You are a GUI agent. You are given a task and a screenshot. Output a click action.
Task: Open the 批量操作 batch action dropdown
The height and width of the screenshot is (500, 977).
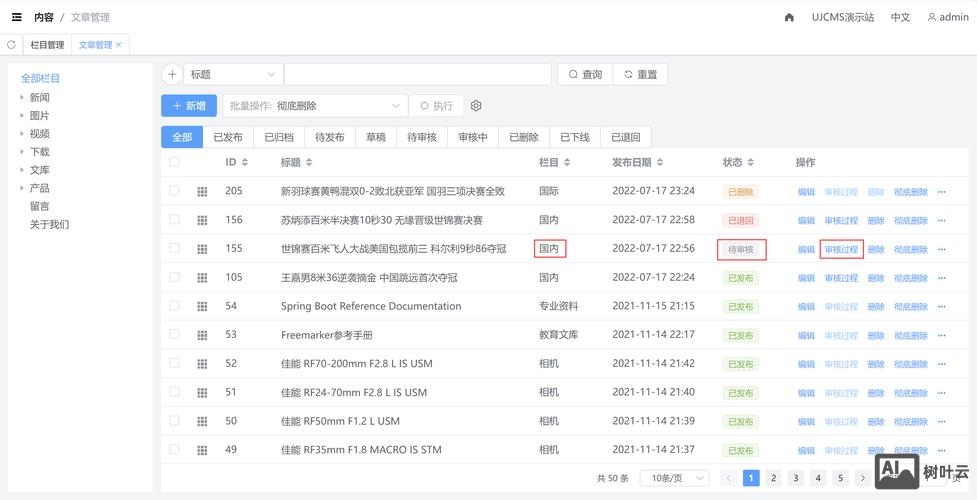point(315,106)
